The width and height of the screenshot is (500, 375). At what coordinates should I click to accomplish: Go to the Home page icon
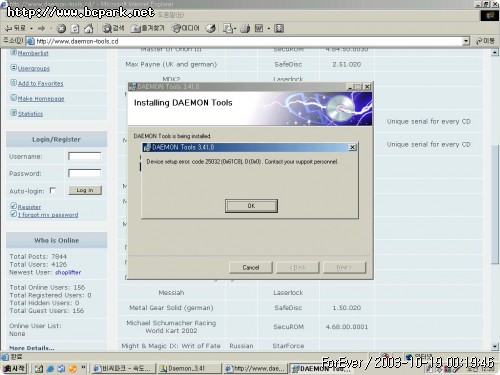click(x=89, y=29)
